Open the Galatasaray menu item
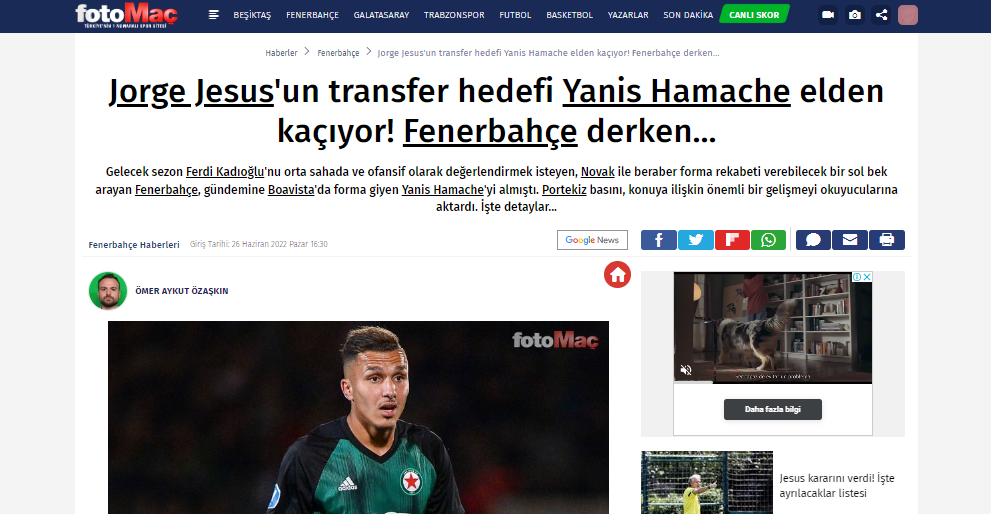Screen dimensions: 991x514 coord(381,15)
